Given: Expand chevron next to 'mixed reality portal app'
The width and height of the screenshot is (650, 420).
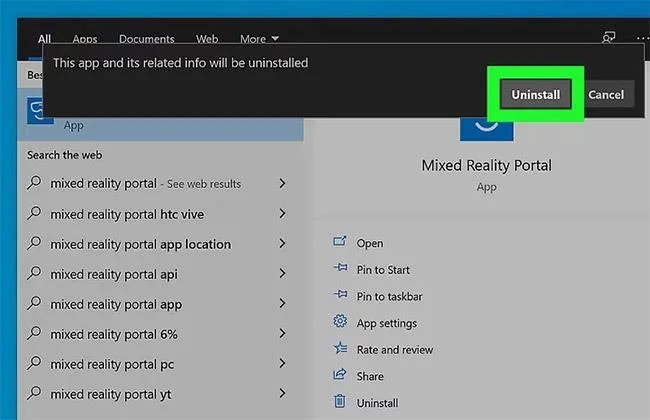Looking at the screenshot, I should (282, 303).
